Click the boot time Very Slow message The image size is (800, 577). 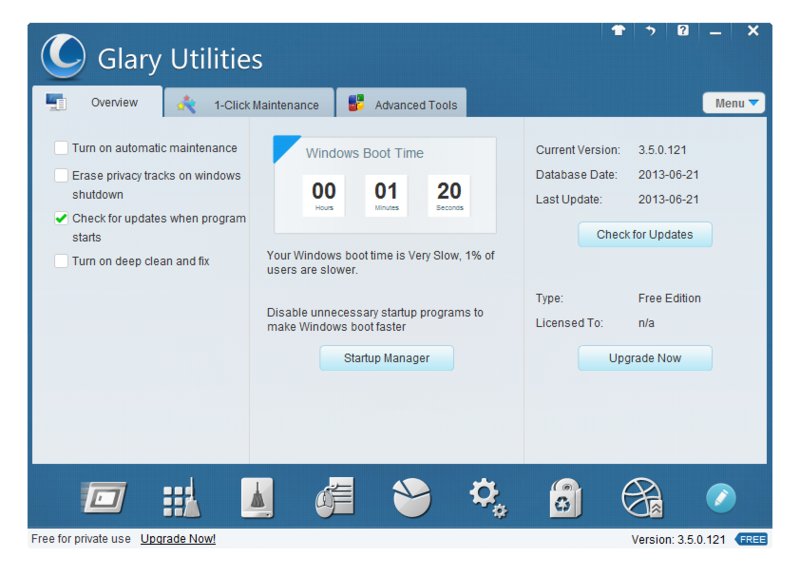pyautogui.click(x=381, y=262)
